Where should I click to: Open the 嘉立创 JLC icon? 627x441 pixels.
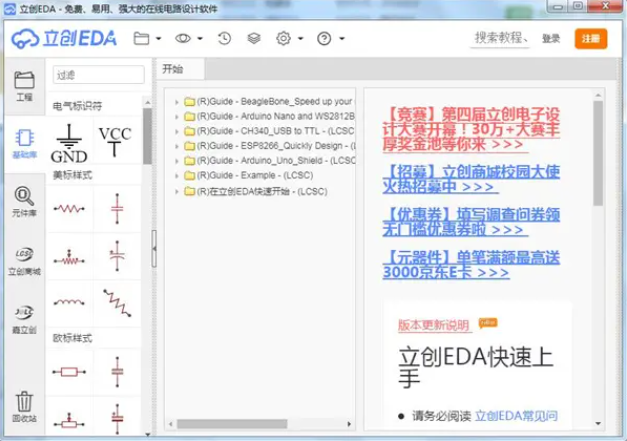tap(24, 319)
